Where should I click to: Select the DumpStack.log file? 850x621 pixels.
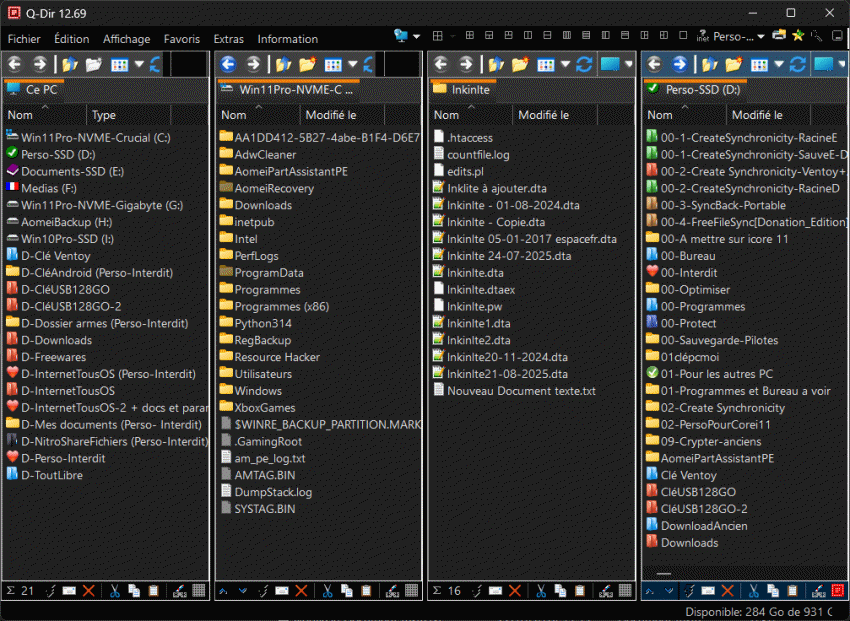pos(266,492)
